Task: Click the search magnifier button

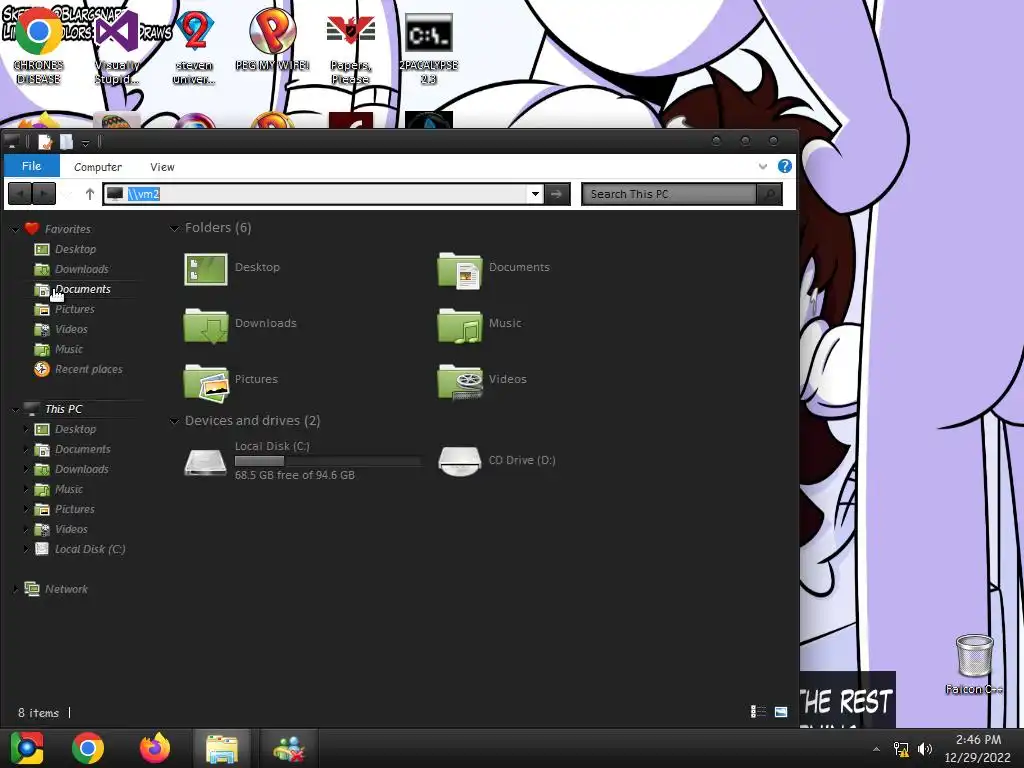Action: coord(769,194)
